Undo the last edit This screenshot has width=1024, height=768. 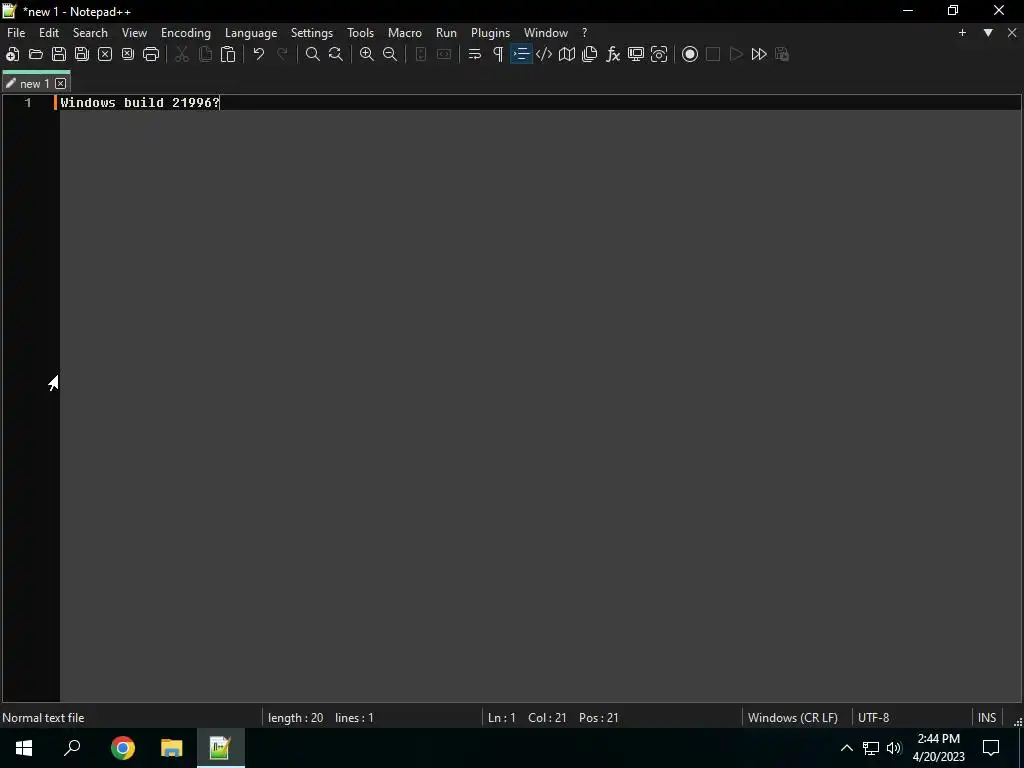pyautogui.click(x=259, y=54)
